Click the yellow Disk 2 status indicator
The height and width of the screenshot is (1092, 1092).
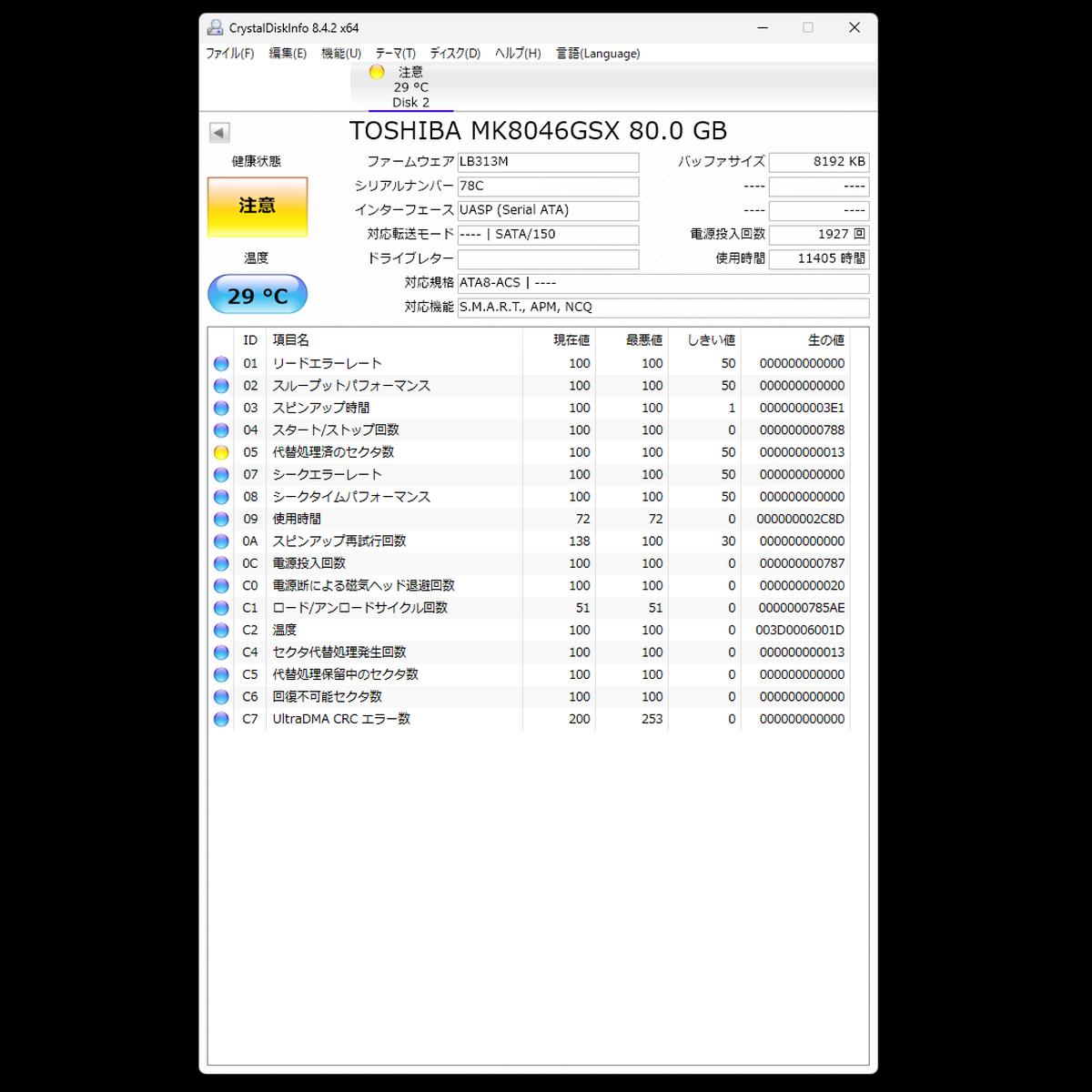pyautogui.click(x=377, y=73)
